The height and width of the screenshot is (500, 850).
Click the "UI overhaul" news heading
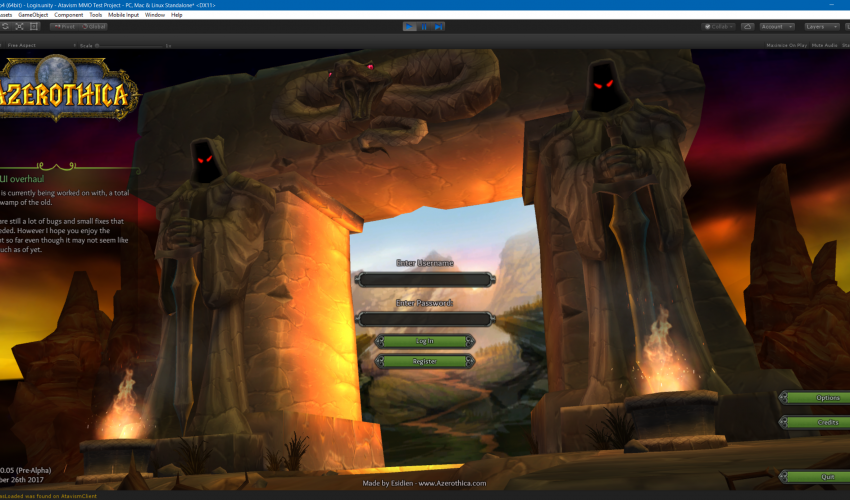click(22, 179)
